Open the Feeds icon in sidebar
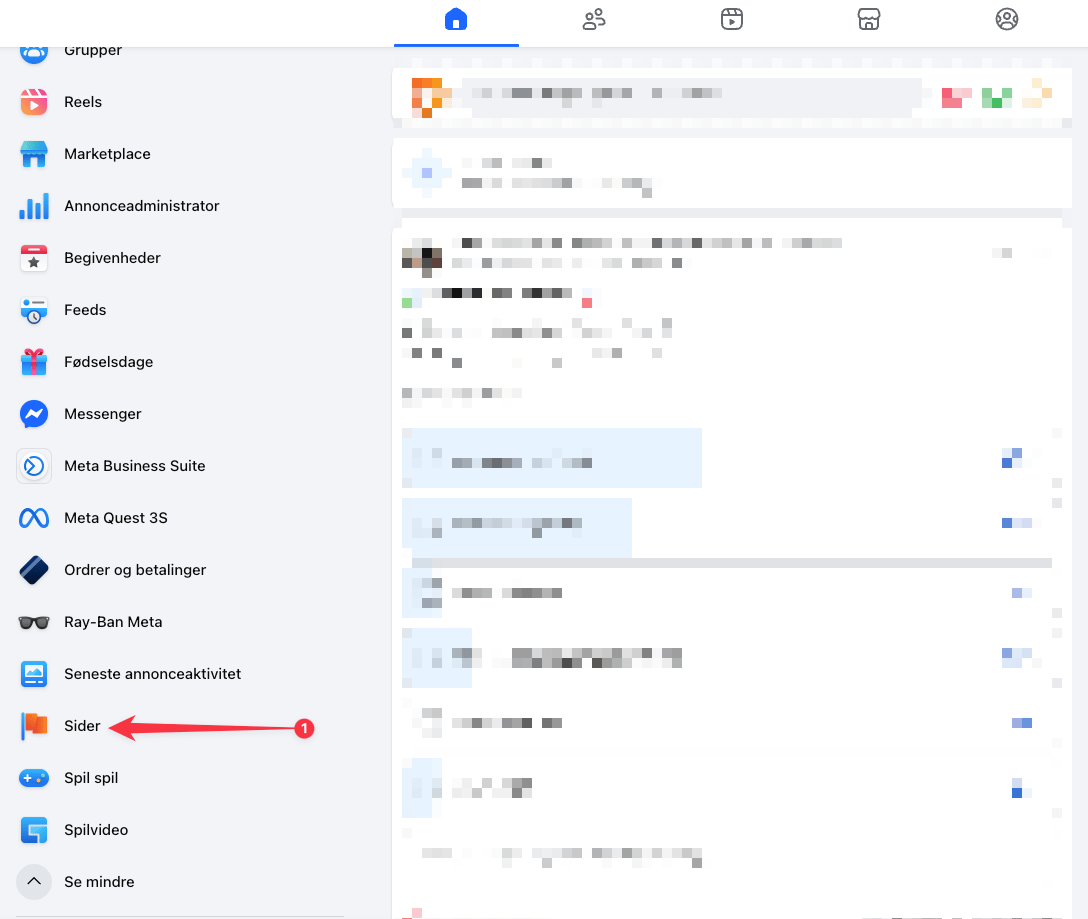 [x=33, y=310]
